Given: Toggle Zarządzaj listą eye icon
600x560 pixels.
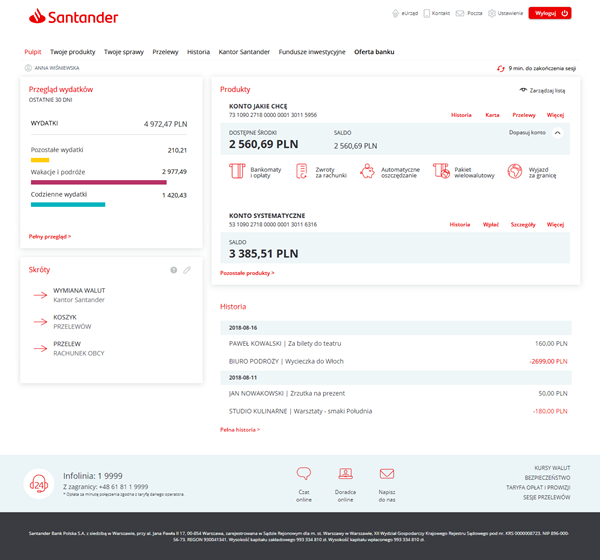Looking at the screenshot, I should tap(523, 90).
